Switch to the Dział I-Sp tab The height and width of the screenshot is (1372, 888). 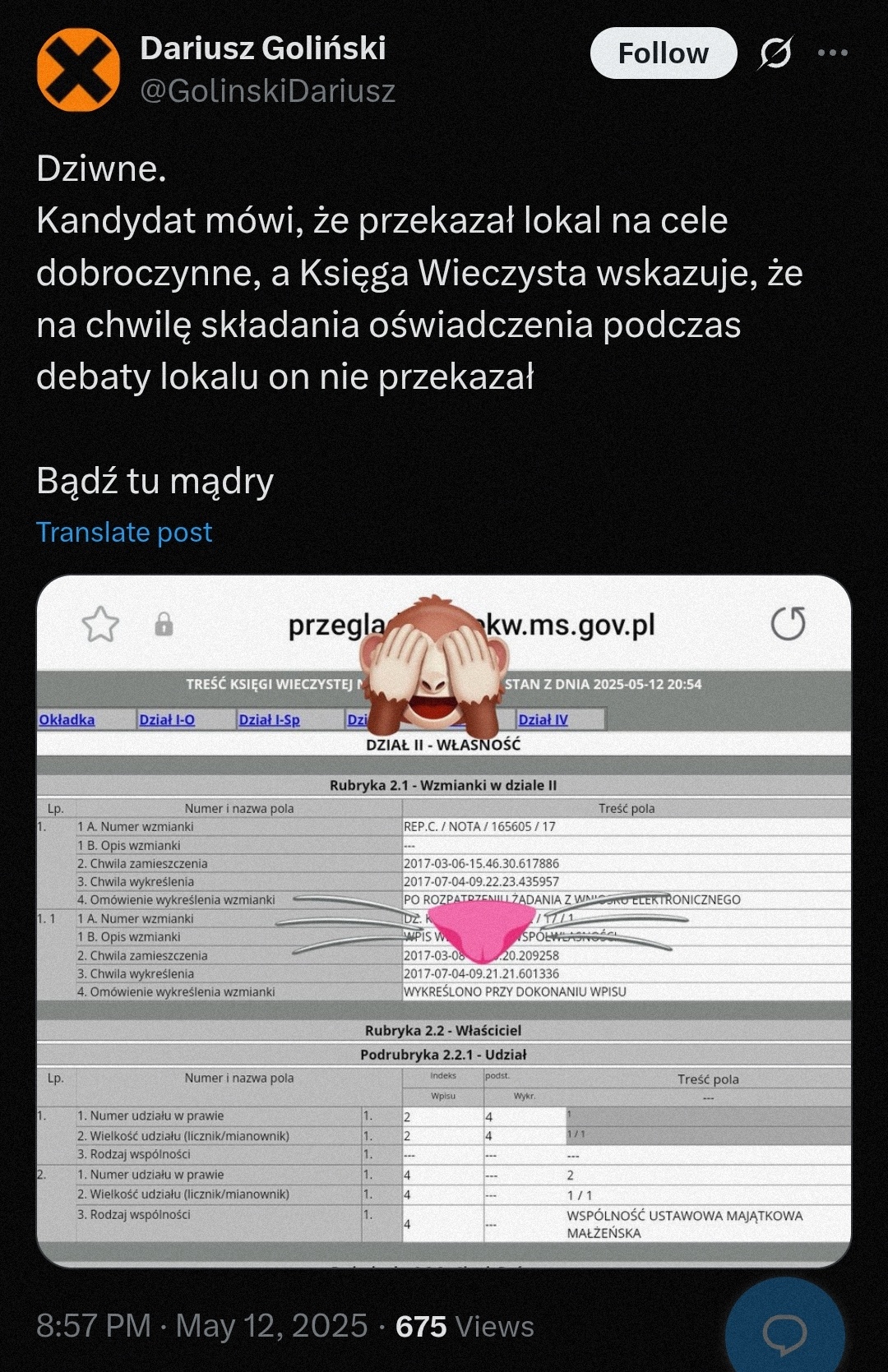point(269,719)
